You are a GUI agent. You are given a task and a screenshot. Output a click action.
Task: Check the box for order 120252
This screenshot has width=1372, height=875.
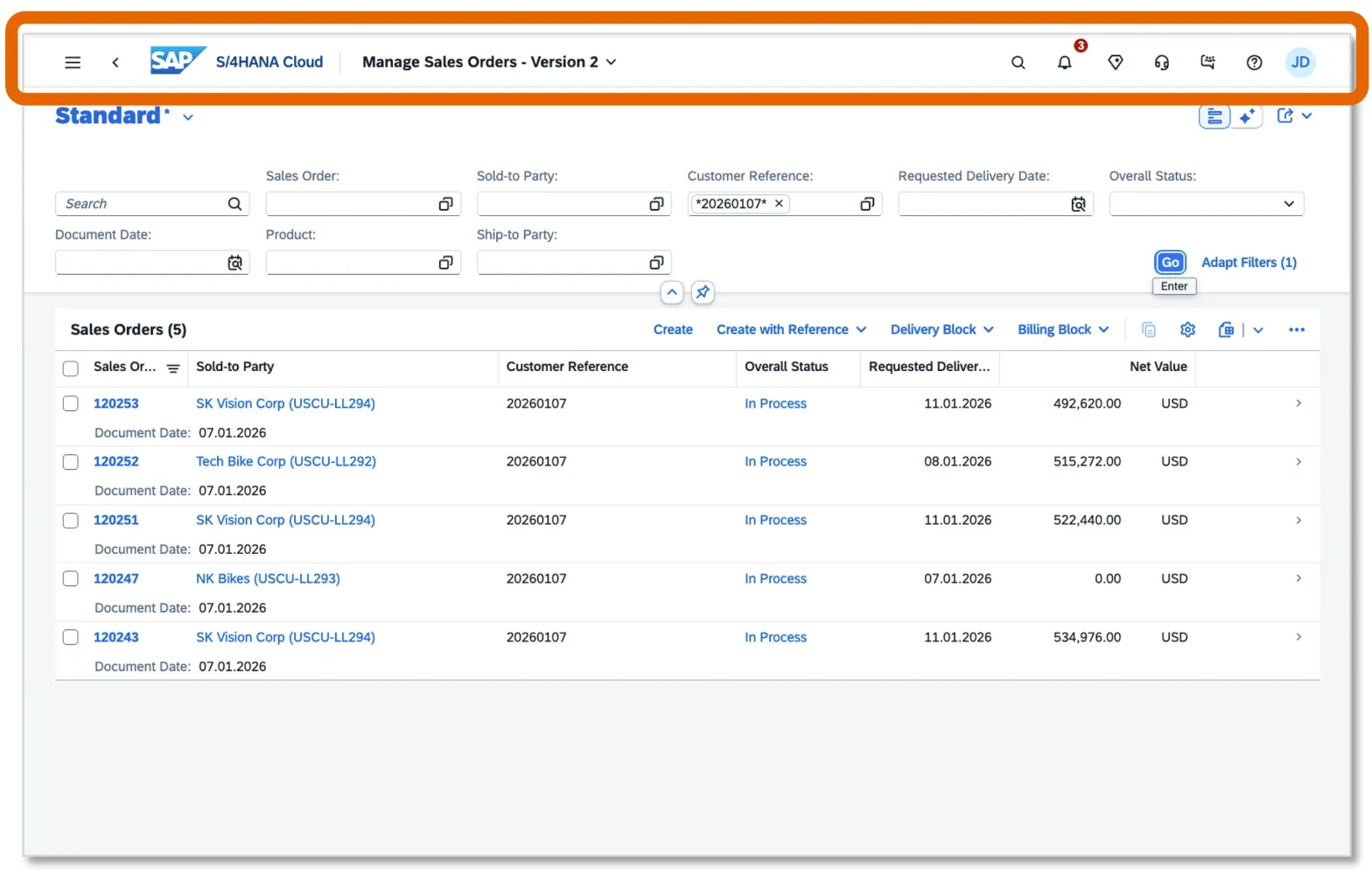point(71,462)
